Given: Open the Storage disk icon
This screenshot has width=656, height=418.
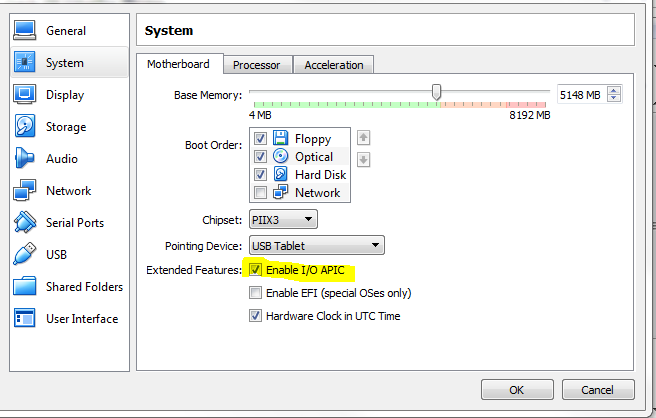Looking at the screenshot, I should [25, 126].
